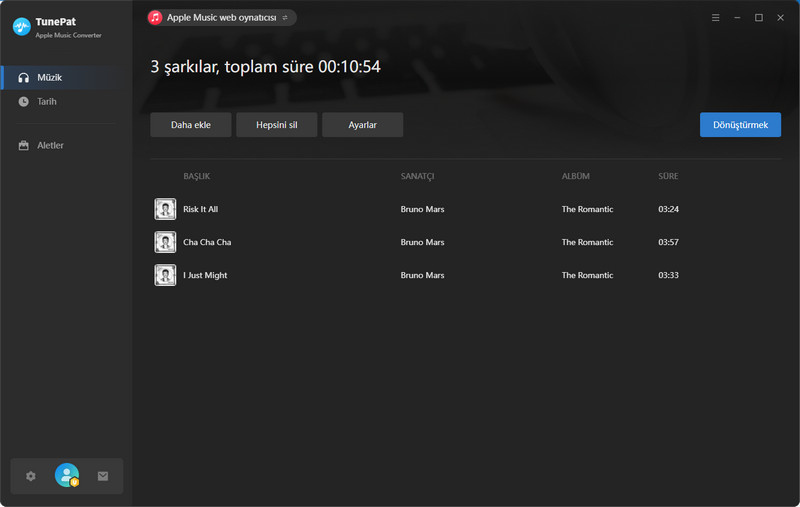Click the TunePat logo icon
This screenshot has height=507, width=800.
pos(21,27)
